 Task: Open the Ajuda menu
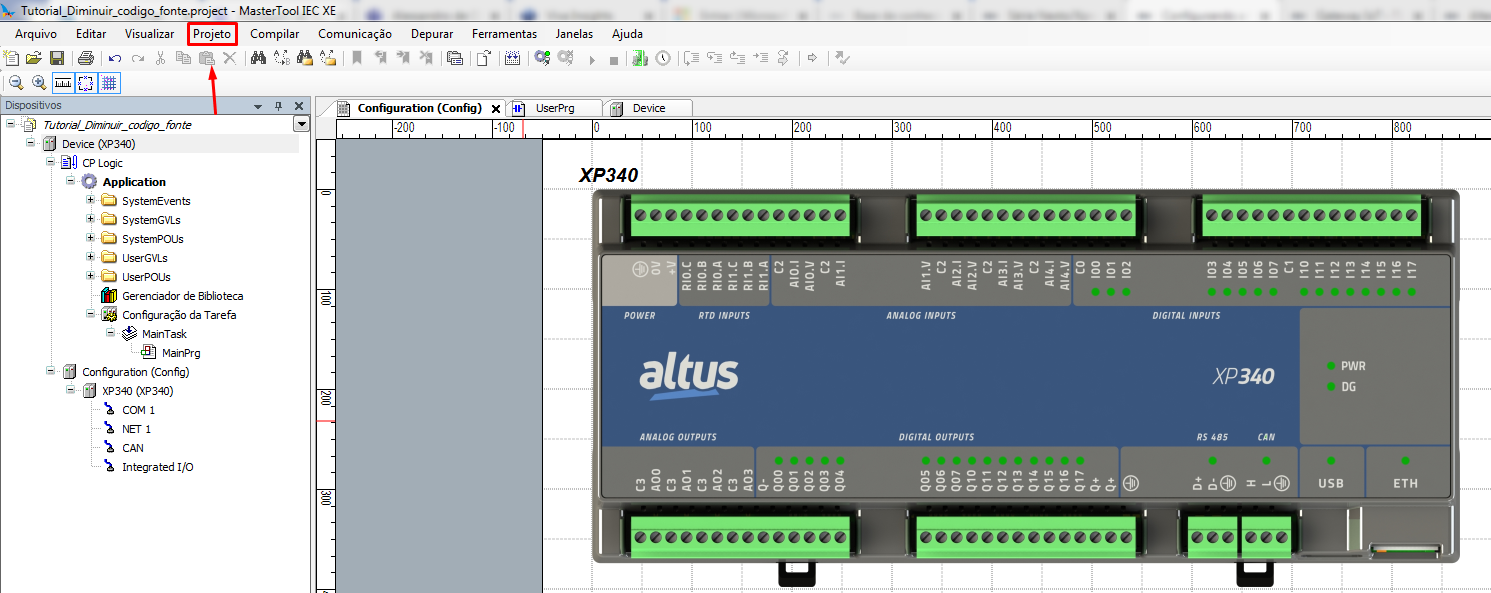tap(627, 33)
